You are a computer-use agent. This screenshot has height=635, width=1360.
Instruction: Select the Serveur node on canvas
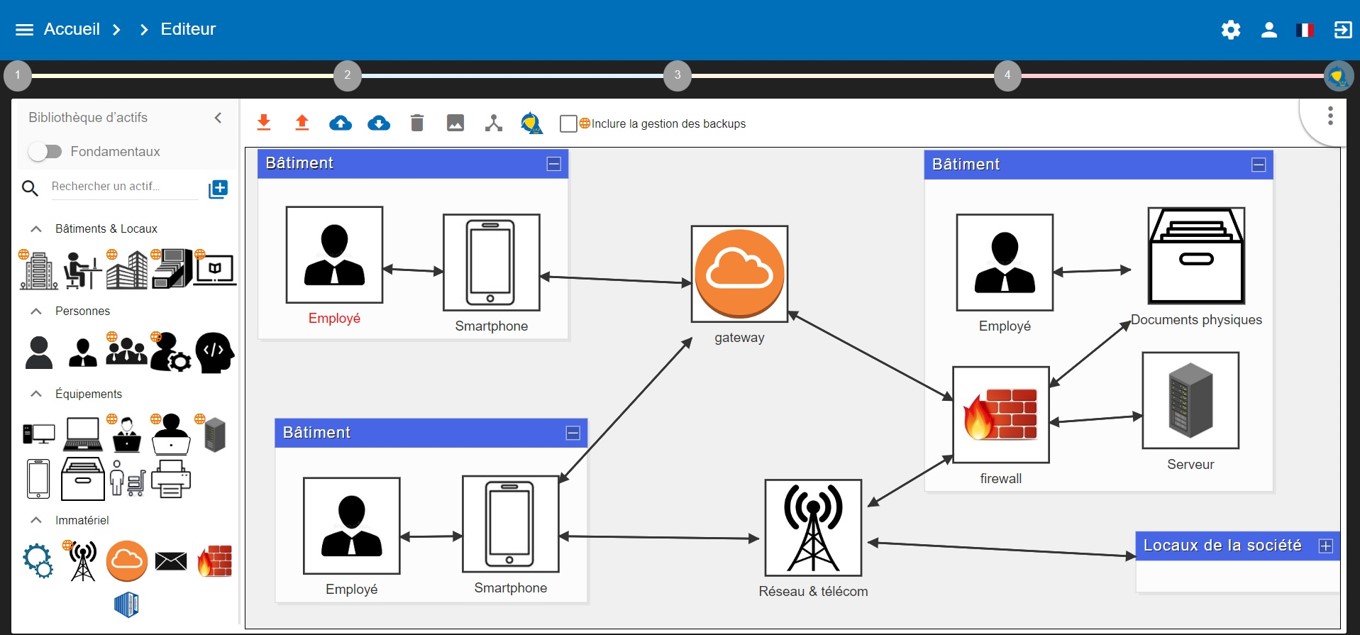tap(1190, 400)
